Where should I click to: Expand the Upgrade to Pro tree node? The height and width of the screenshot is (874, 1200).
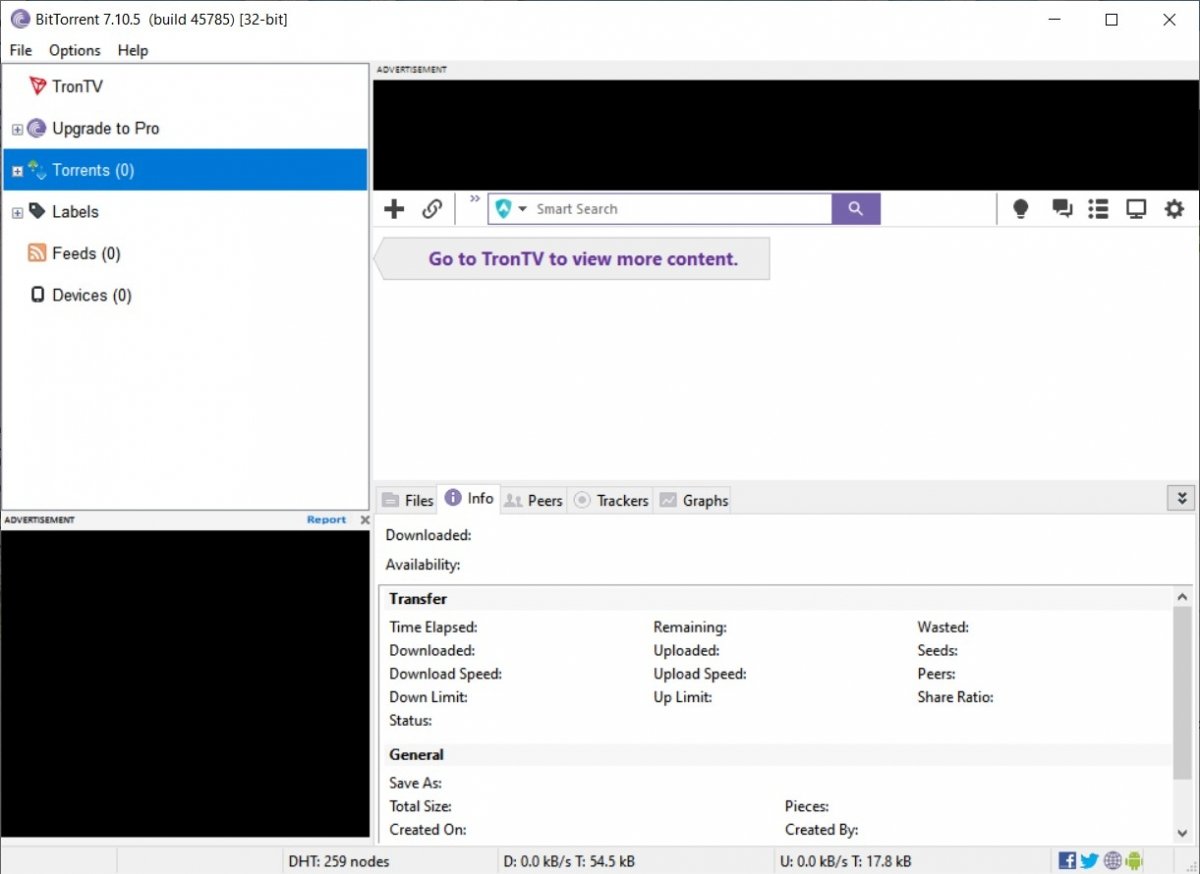pyautogui.click(x=17, y=129)
